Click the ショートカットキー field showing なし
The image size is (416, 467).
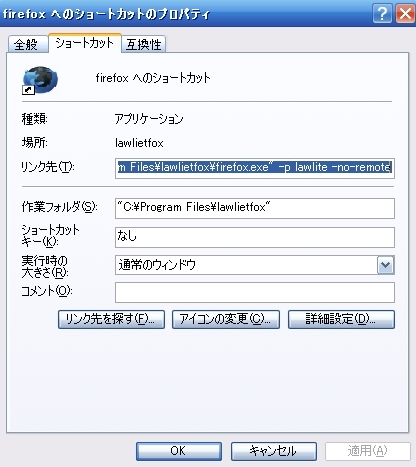coord(255,237)
